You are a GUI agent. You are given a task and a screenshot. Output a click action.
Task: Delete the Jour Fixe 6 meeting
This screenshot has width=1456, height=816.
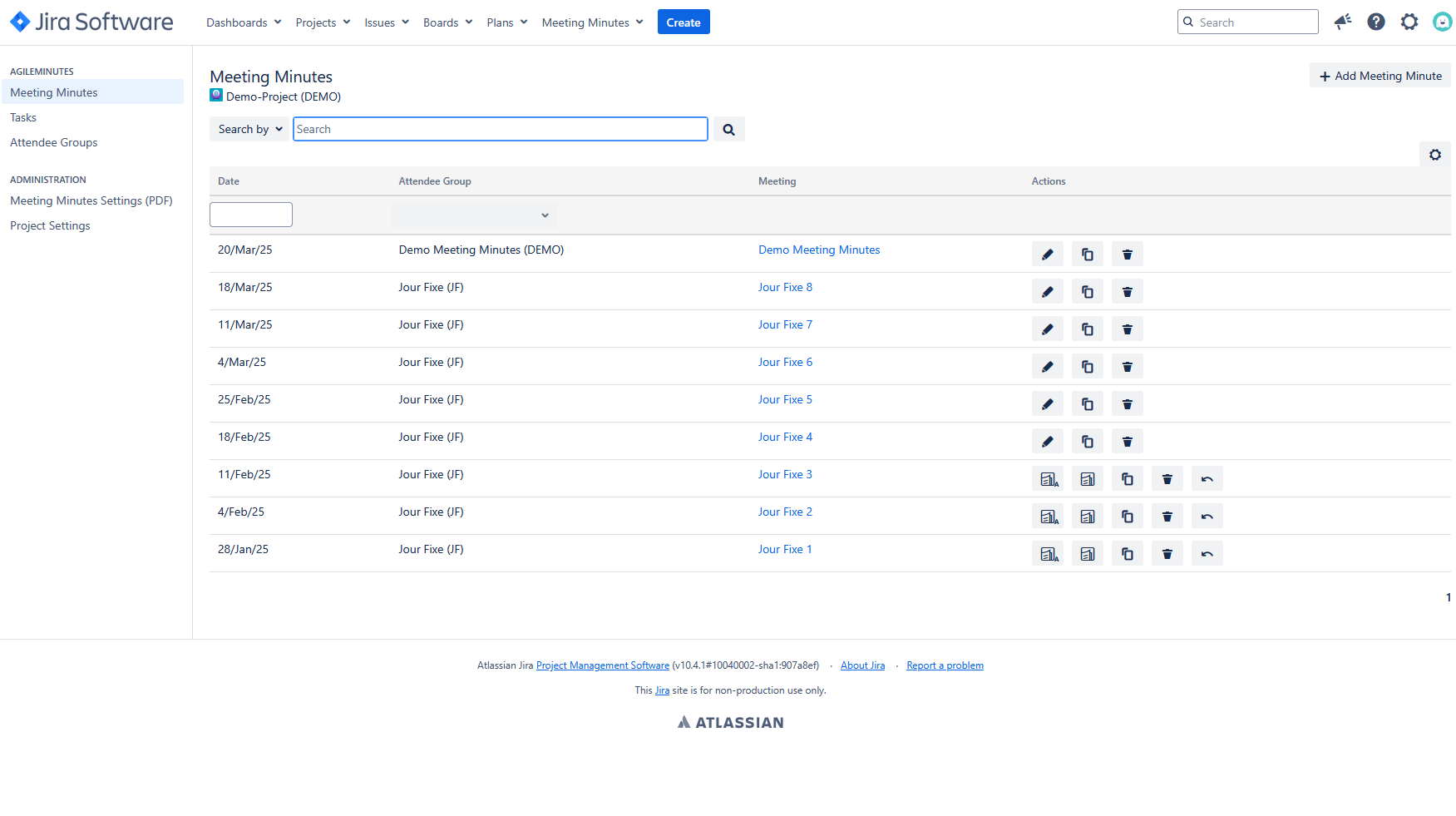point(1127,367)
